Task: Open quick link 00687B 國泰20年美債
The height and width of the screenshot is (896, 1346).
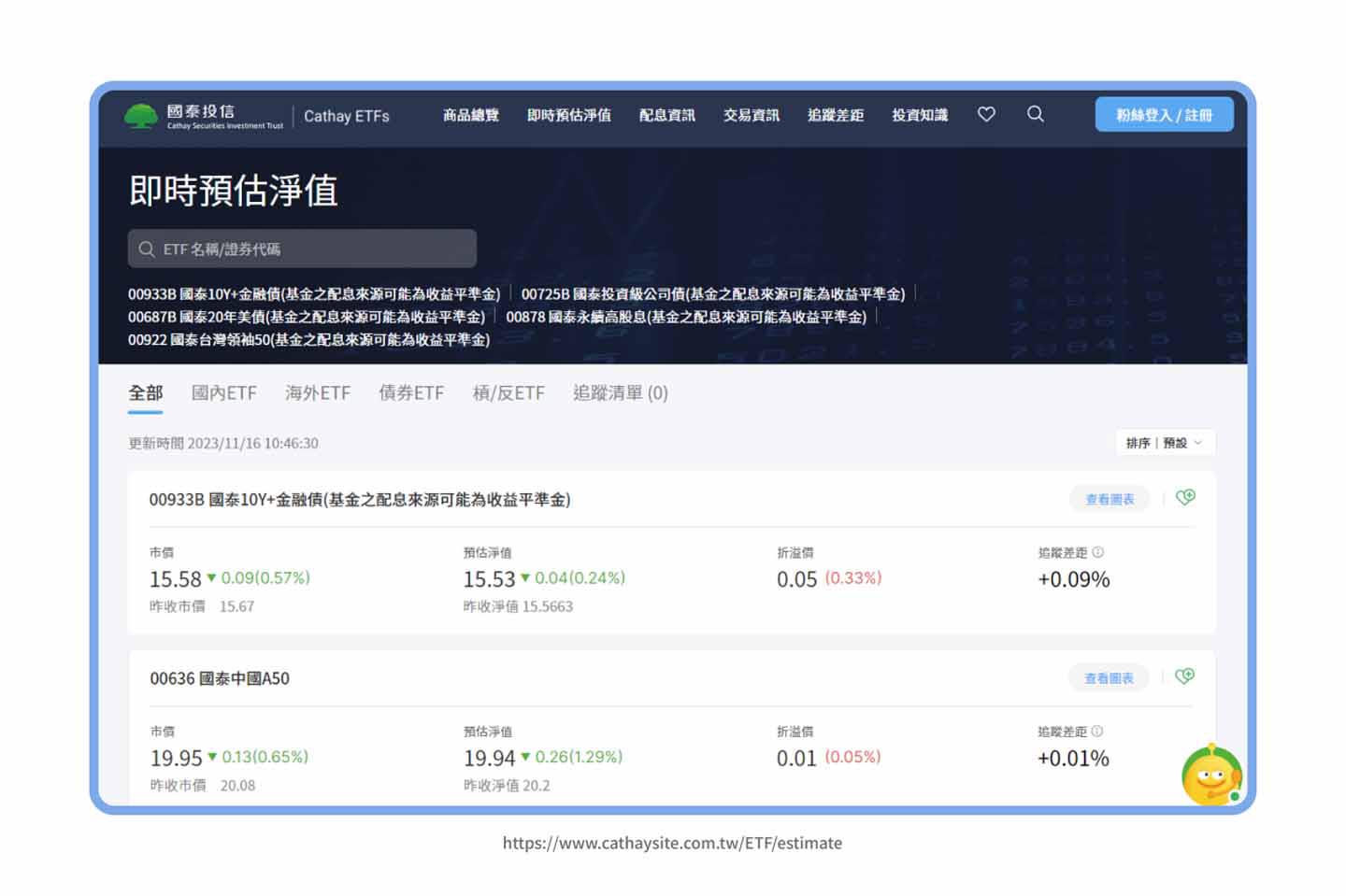Action: [x=307, y=317]
